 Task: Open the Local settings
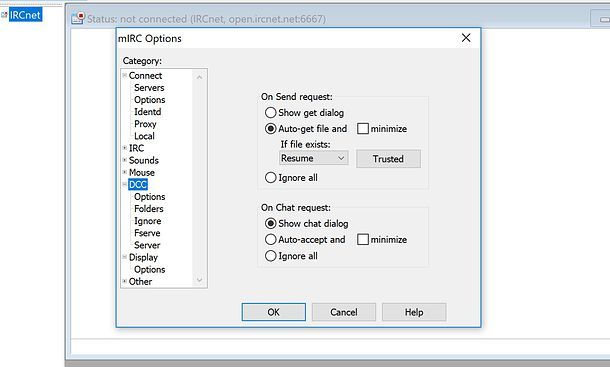click(x=144, y=136)
